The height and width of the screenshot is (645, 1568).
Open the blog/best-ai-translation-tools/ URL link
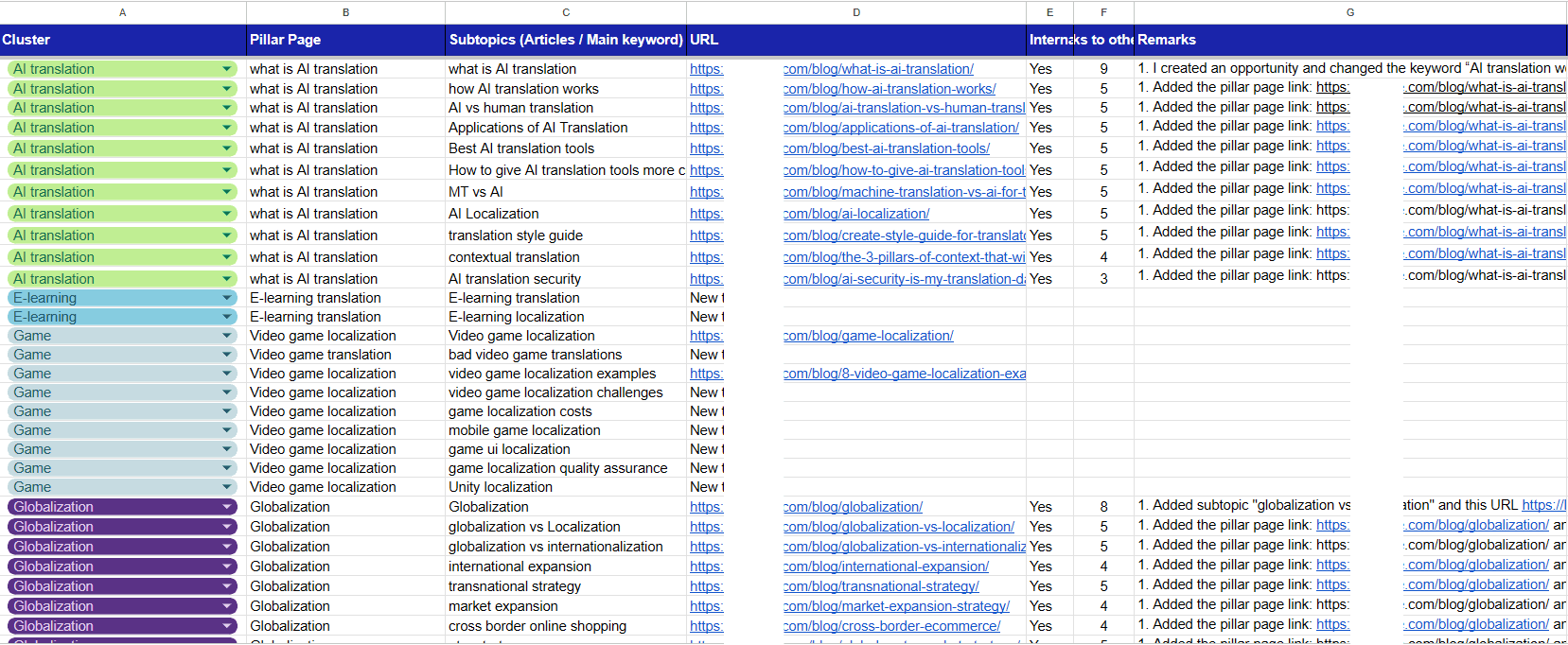pos(887,148)
